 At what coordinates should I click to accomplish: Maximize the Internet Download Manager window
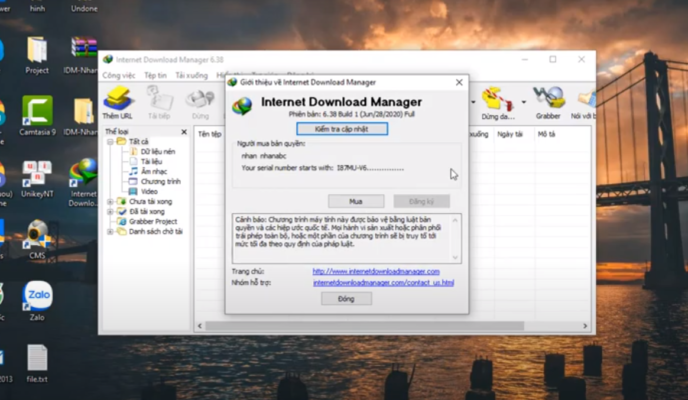(x=553, y=59)
